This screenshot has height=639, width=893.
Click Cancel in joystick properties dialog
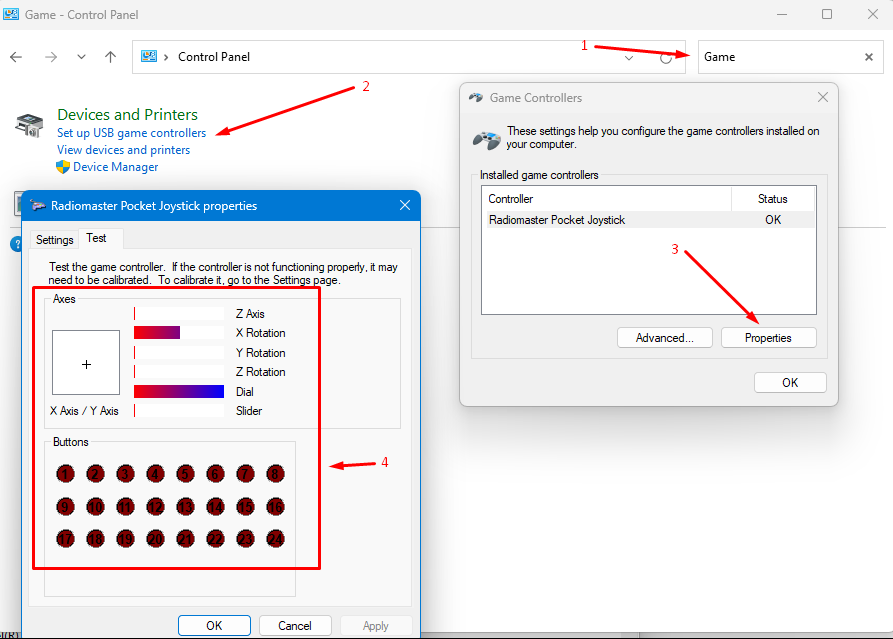coord(295,626)
